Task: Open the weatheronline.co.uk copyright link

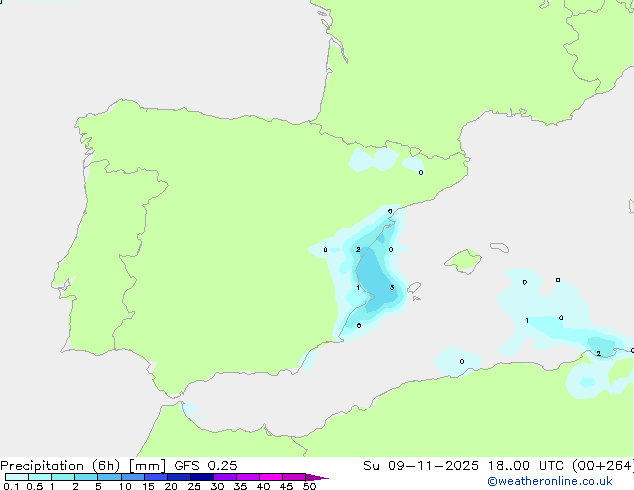Action: [550, 481]
